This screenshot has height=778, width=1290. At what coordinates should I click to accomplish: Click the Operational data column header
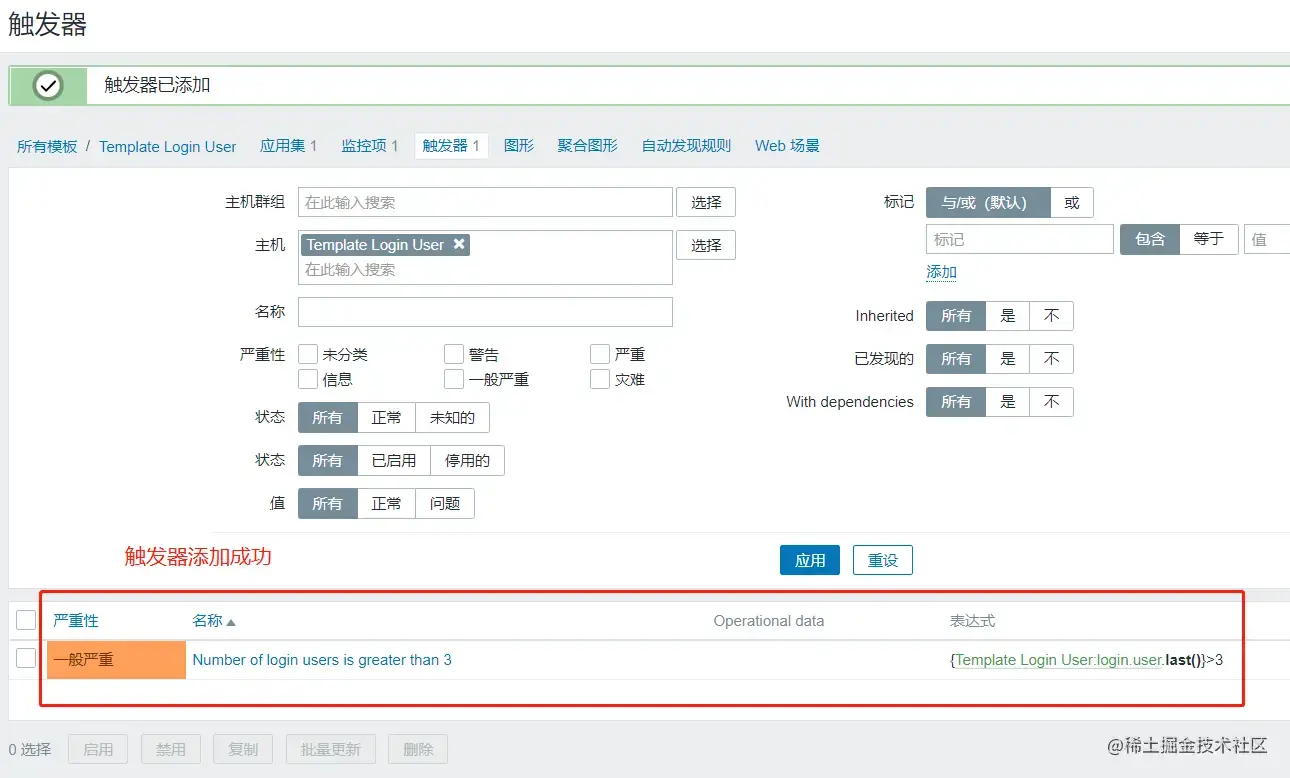769,621
